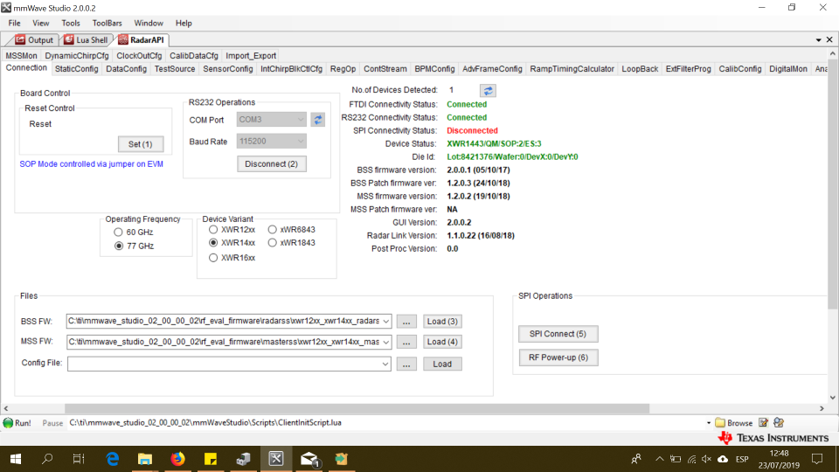Click the Set (1) reset button
Screen dimensions: 839x472
click(x=140, y=144)
